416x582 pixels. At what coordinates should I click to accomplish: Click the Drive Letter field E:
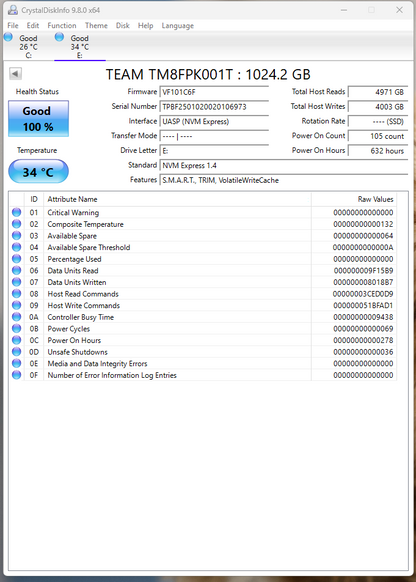(214, 151)
